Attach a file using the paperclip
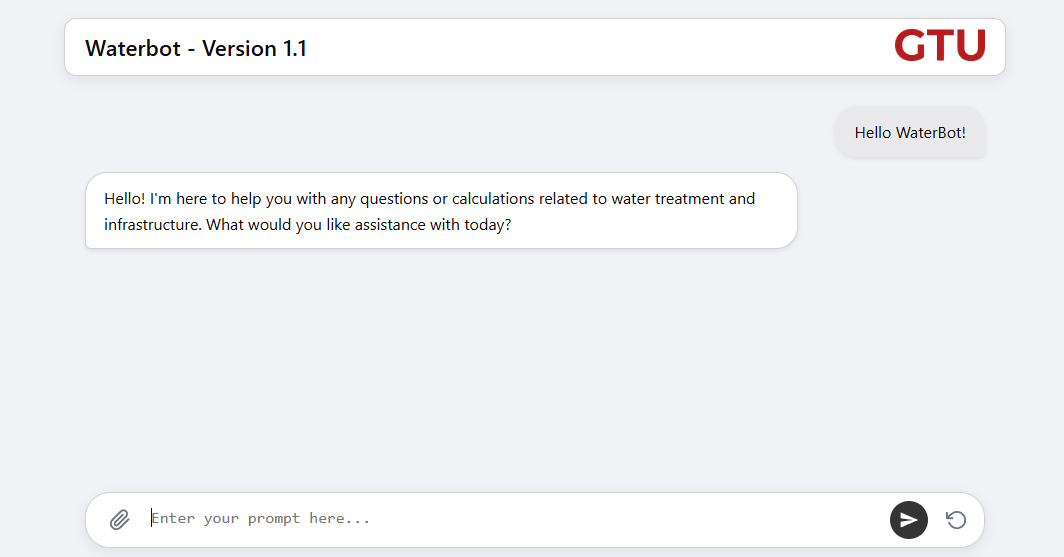 coord(120,520)
